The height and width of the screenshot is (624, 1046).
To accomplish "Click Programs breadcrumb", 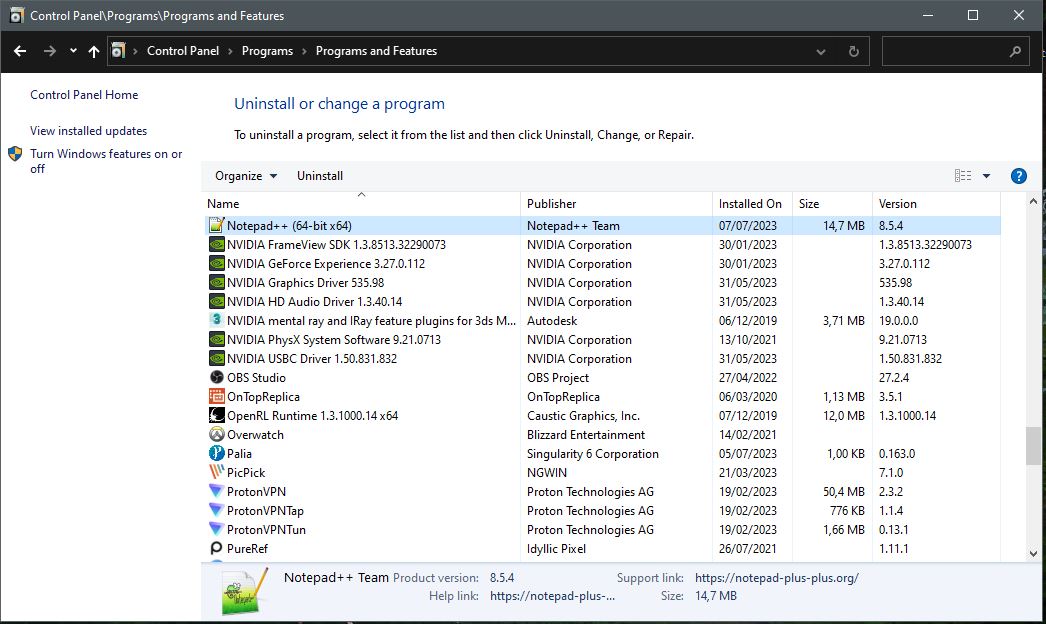I will click(x=267, y=51).
